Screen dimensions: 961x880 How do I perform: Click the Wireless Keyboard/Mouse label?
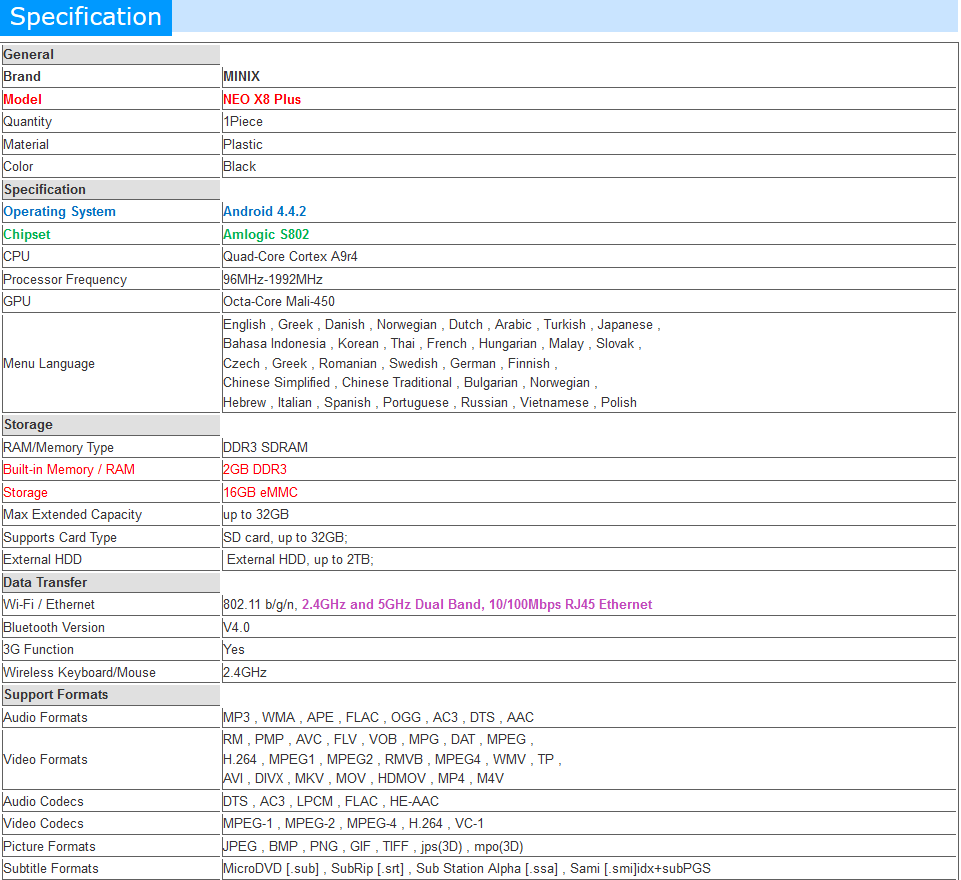pos(80,673)
